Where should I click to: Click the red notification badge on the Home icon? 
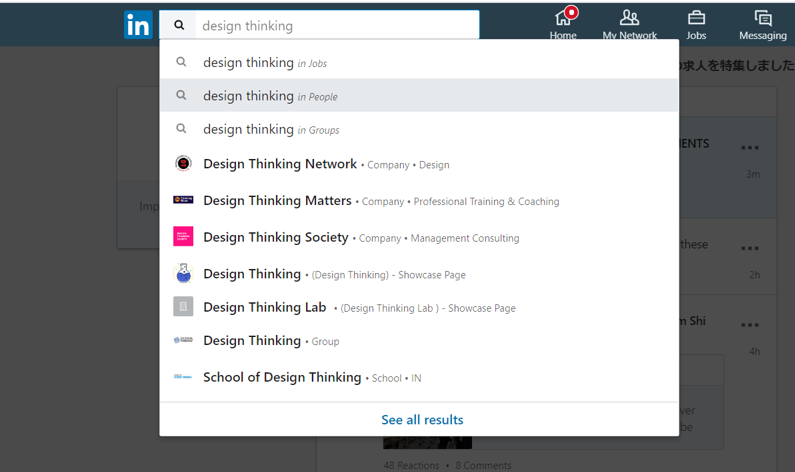click(571, 12)
